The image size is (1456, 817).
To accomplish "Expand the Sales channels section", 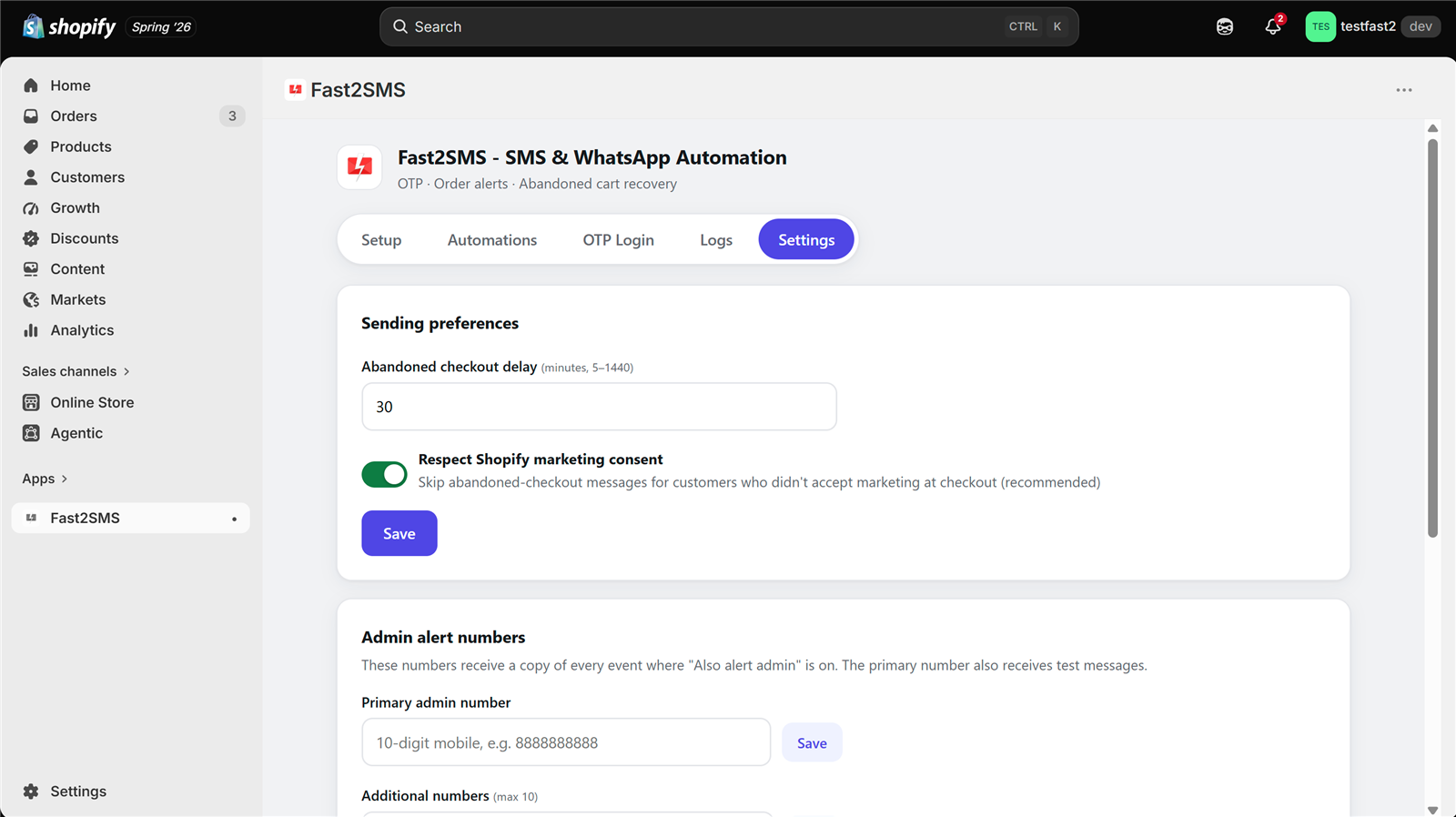I will pyautogui.click(x=76, y=371).
